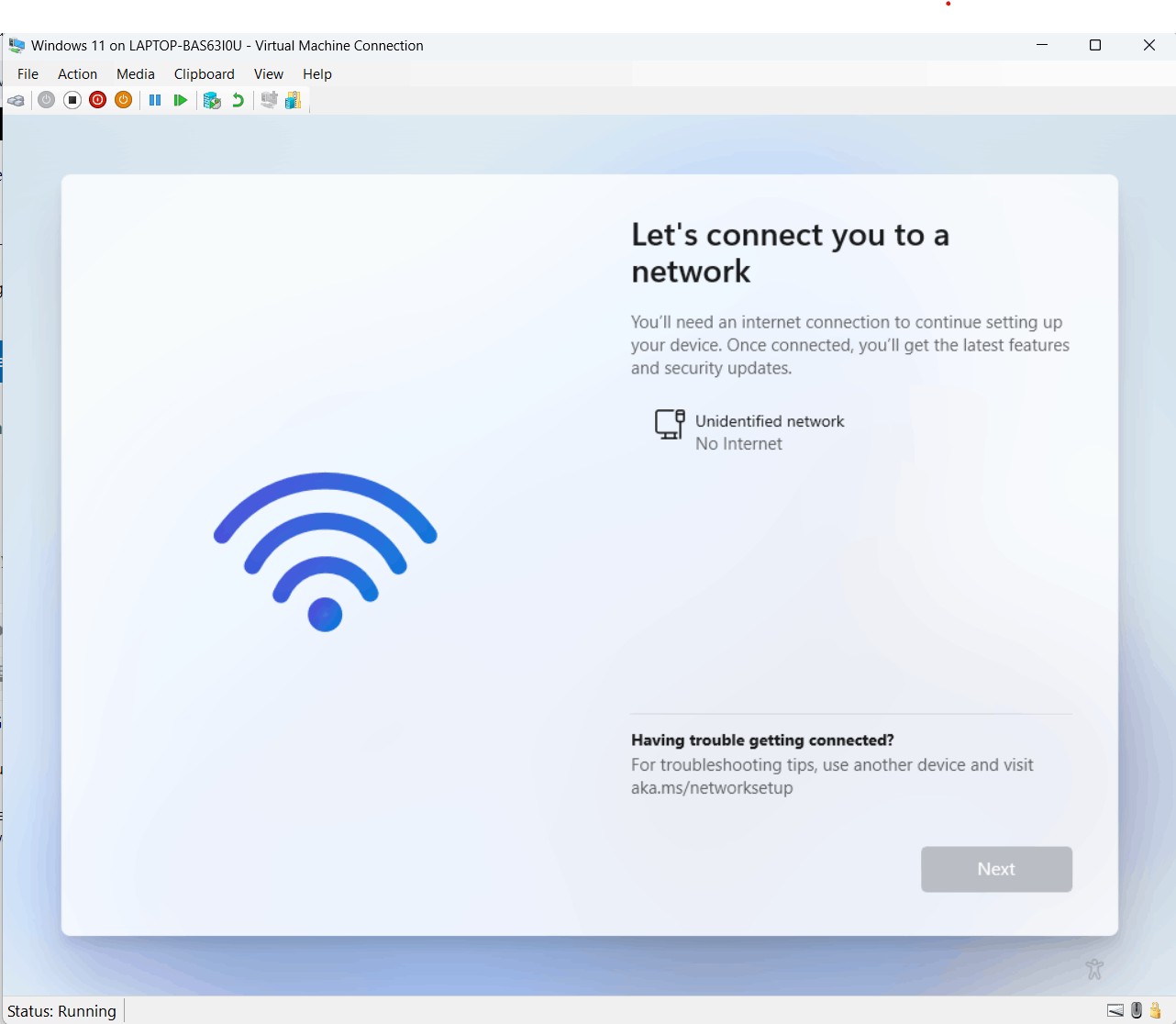Click the Ctrl+Alt+Delete toolbar icon
1176x1024 pixels.
(17, 101)
